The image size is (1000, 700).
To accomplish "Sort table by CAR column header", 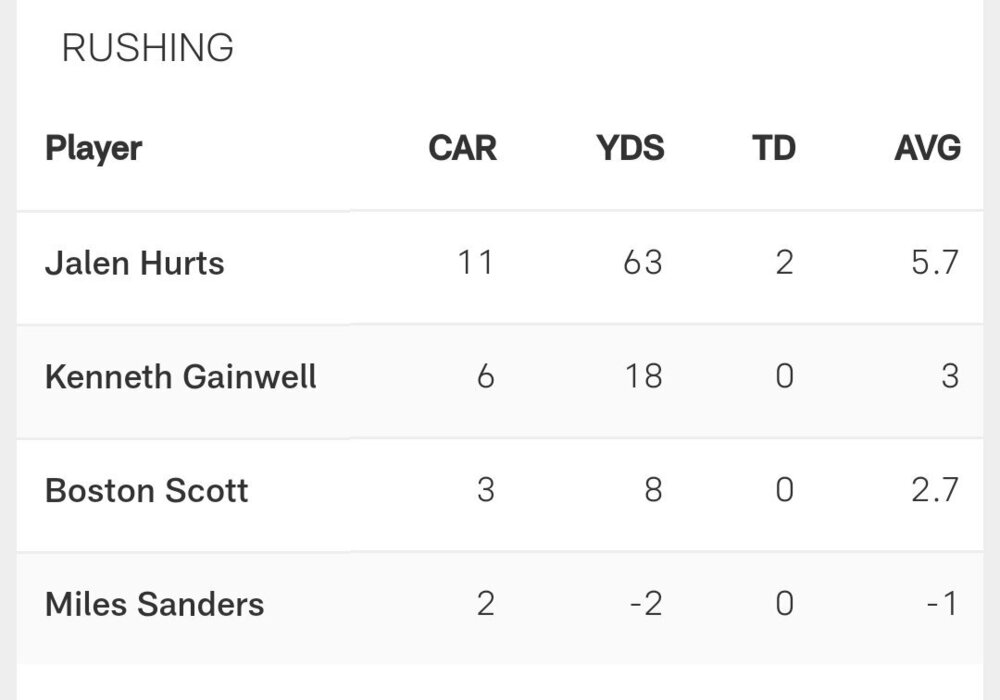I will click(462, 148).
